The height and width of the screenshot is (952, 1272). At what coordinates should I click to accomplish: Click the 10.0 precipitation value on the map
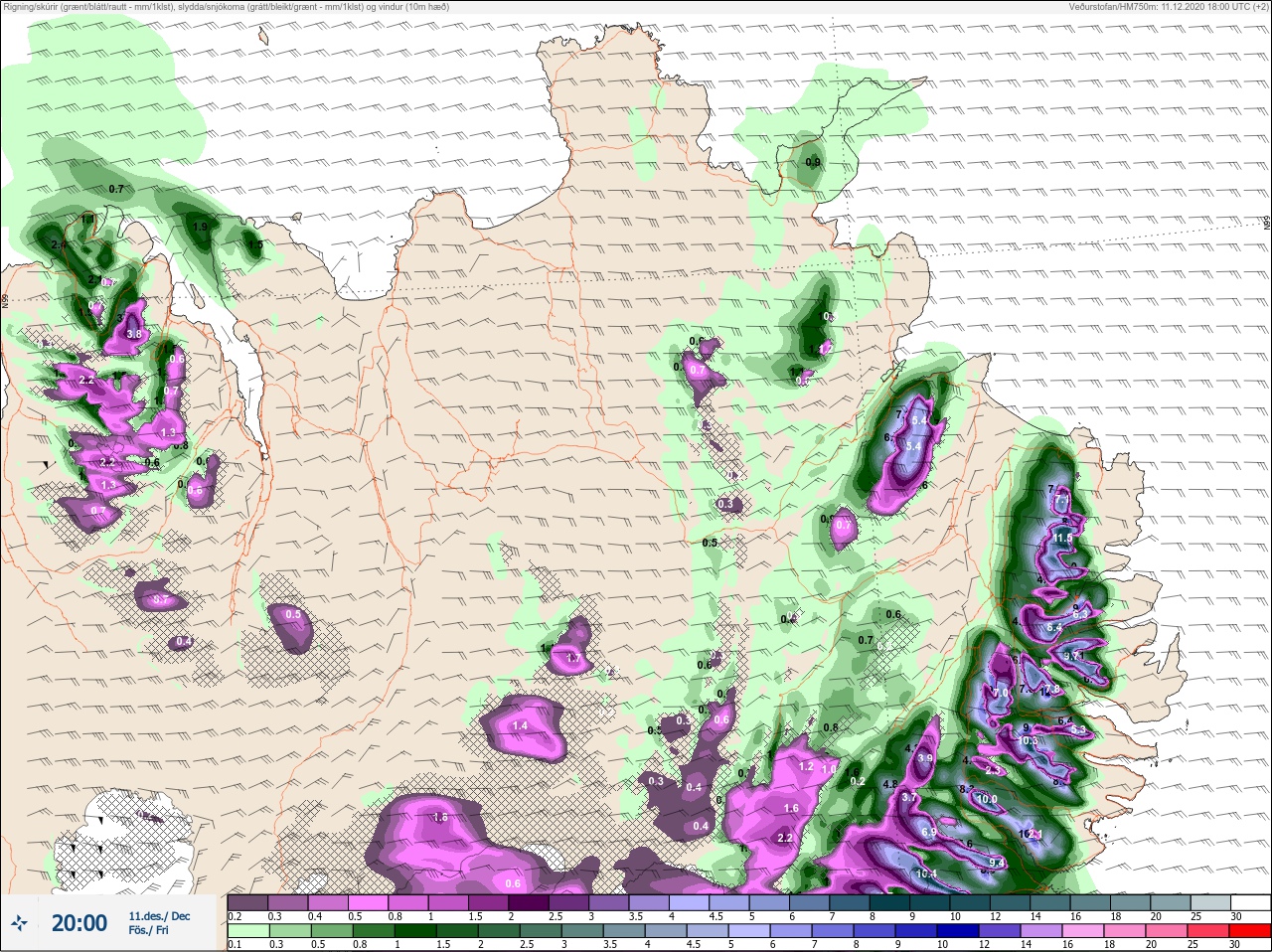pyautogui.click(x=986, y=799)
